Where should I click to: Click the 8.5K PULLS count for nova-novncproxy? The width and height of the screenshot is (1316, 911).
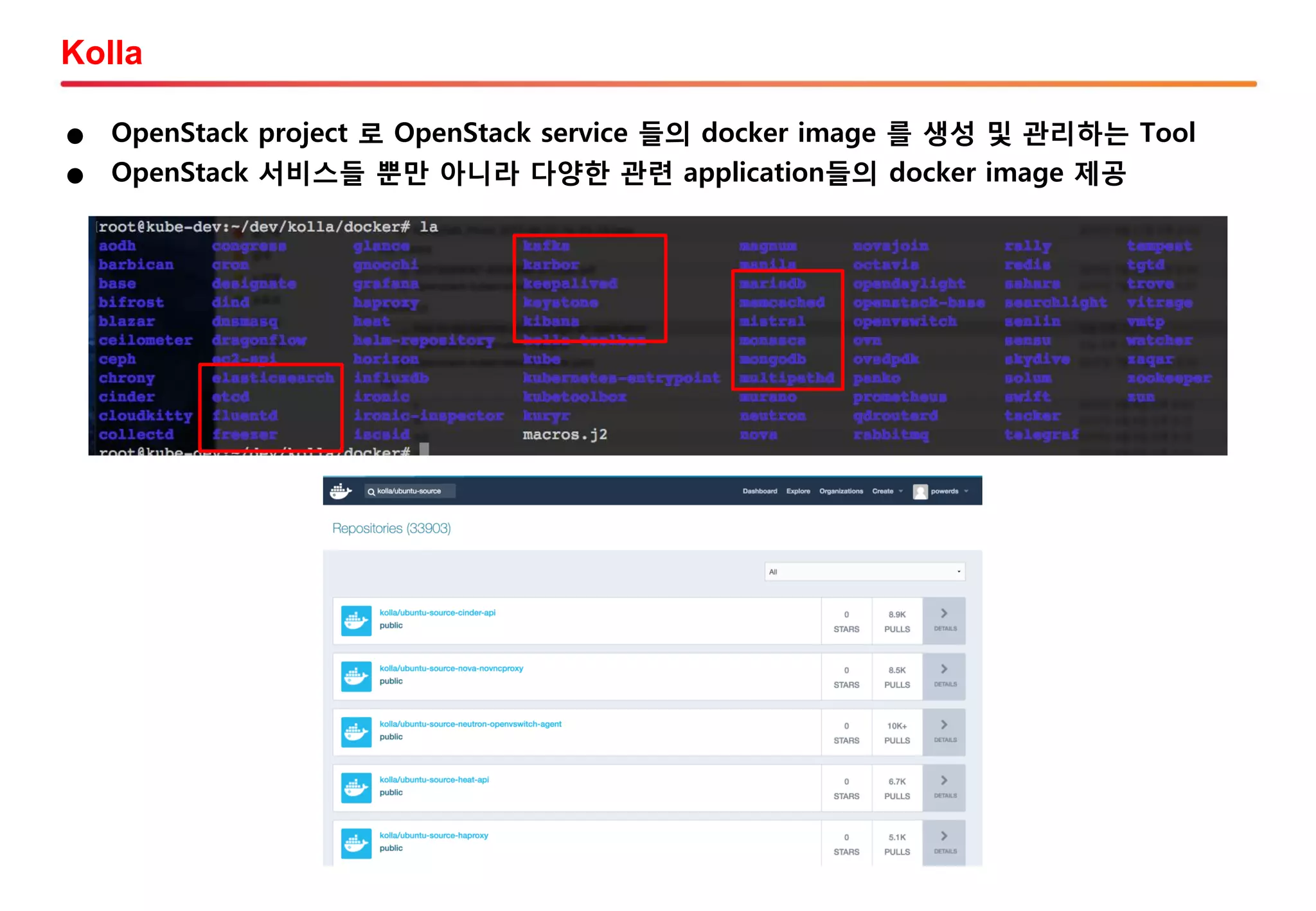(x=897, y=677)
